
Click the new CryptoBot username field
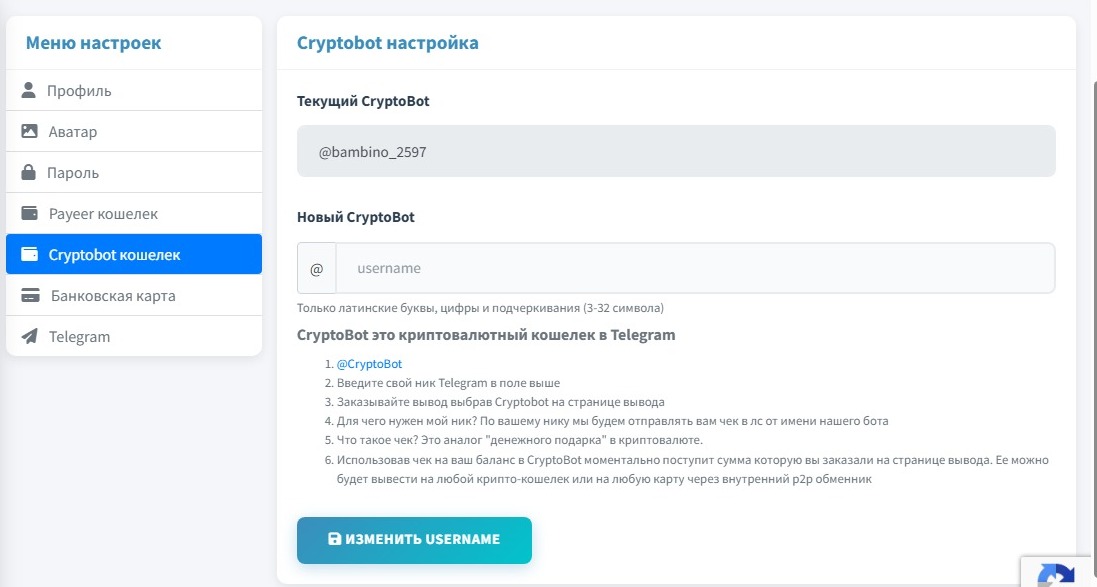click(x=694, y=269)
